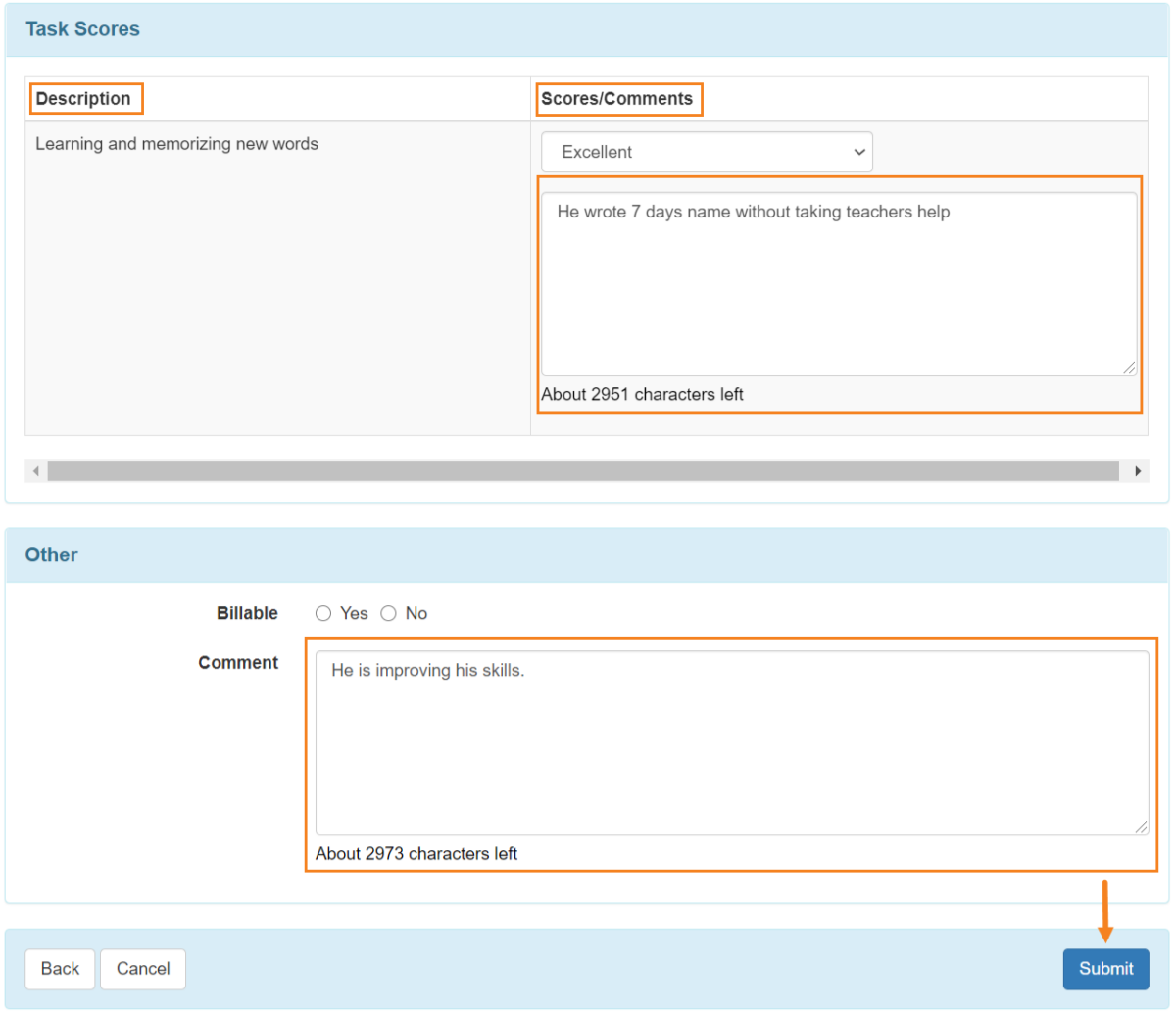The height and width of the screenshot is (1011, 1176).
Task: Click the table's horizontal scrollbar track
Action: point(583,471)
